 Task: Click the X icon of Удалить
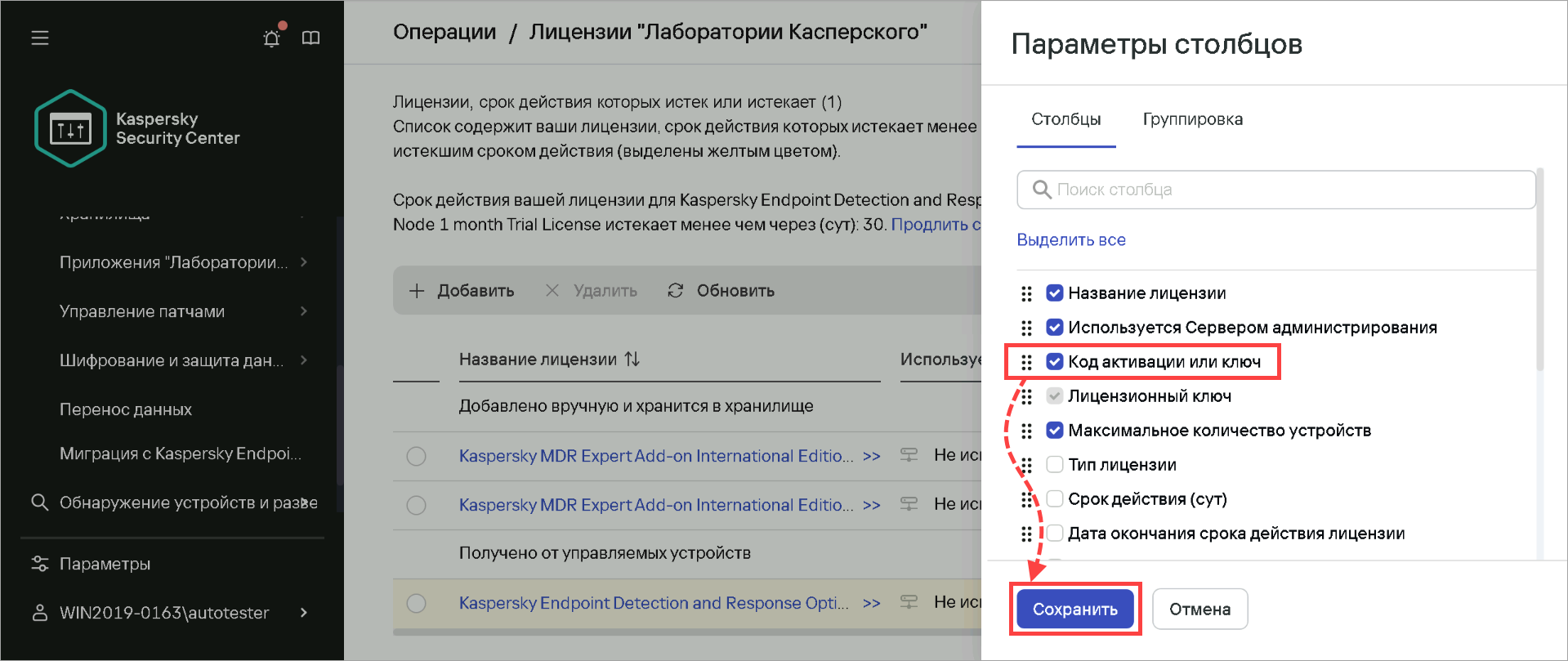[x=552, y=291]
